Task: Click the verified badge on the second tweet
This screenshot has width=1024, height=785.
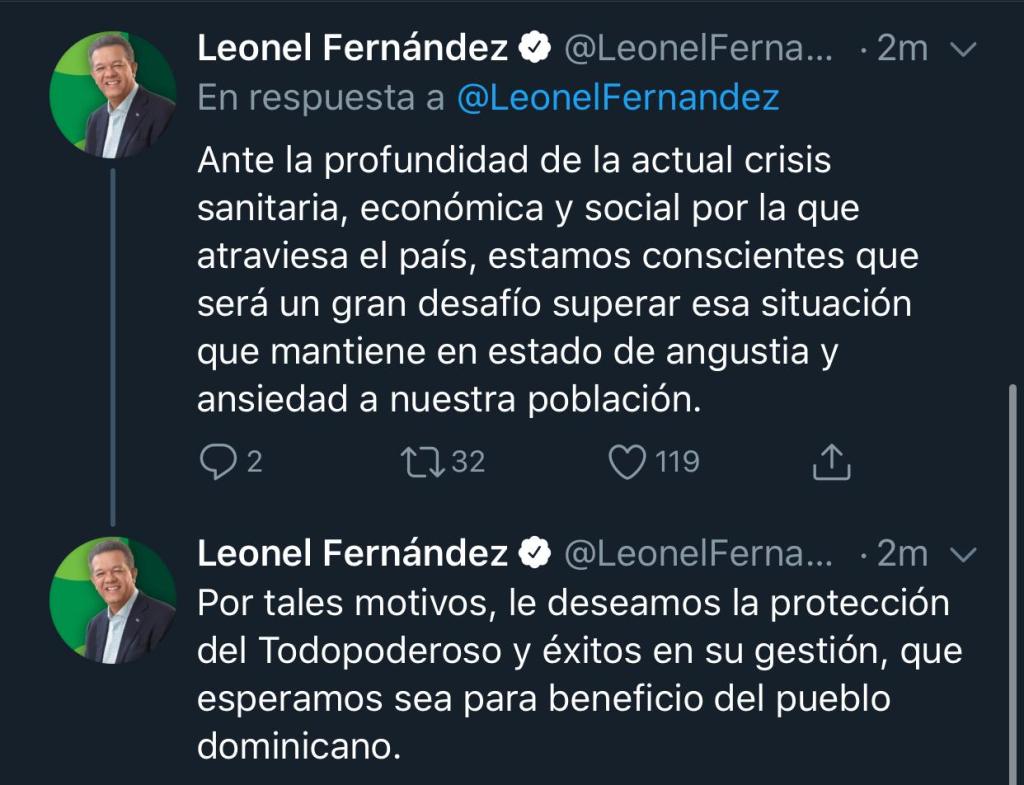Action: click(537, 553)
